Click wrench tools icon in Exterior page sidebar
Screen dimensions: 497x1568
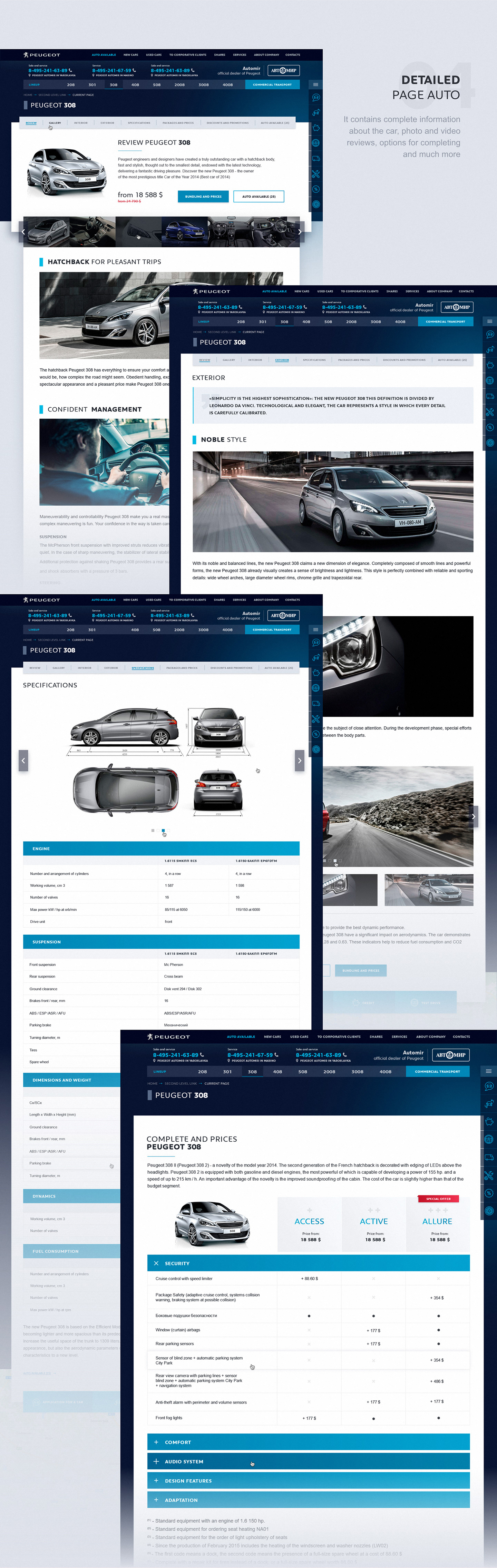490,412
